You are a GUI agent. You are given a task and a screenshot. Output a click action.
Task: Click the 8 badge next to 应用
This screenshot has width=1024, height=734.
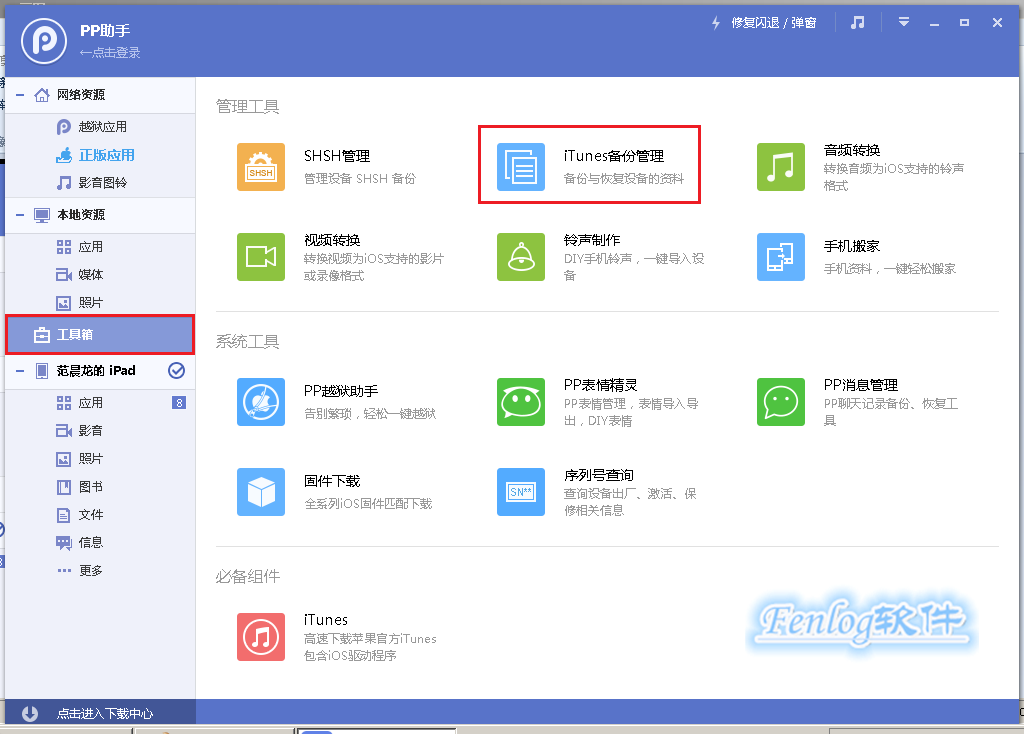click(x=179, y=403)
